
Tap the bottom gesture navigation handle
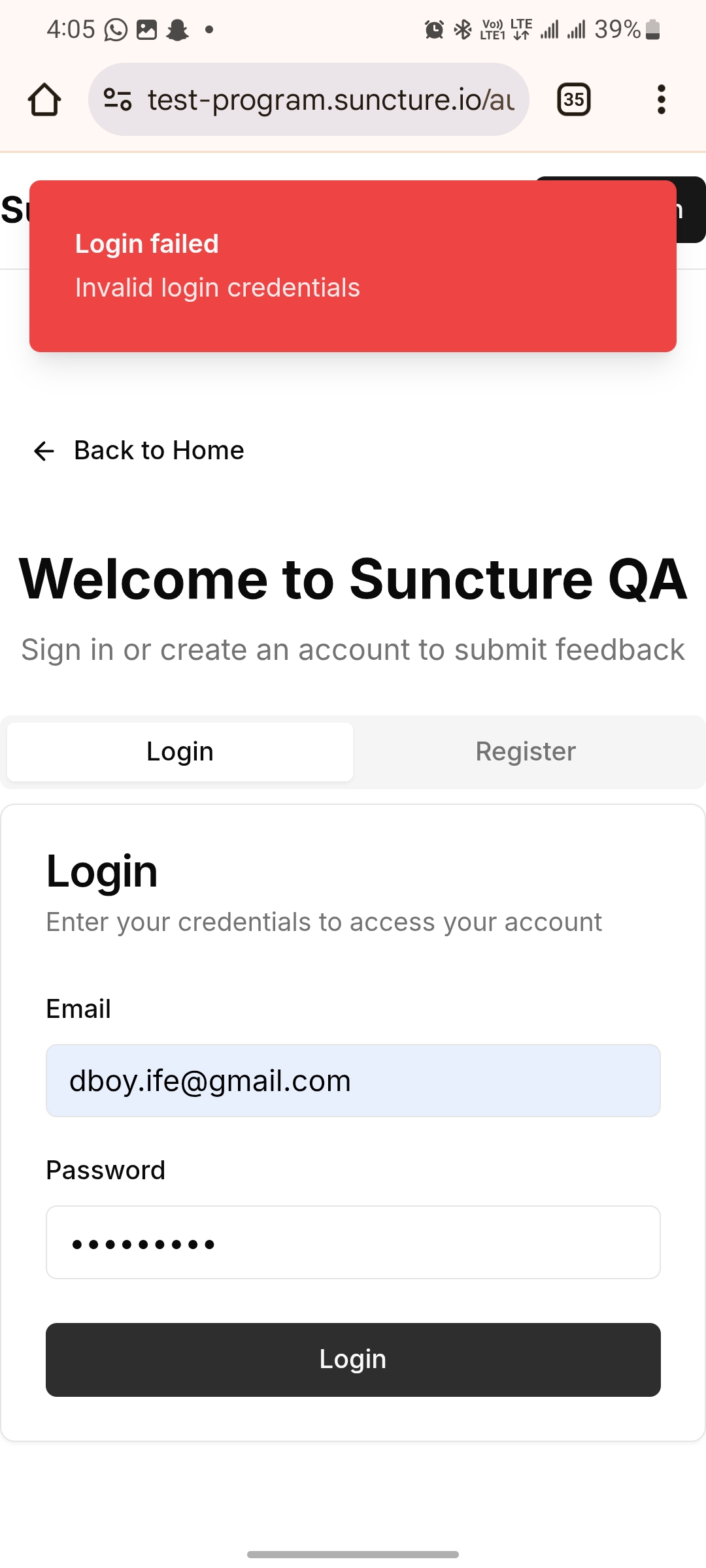(x=353, y=1554)
